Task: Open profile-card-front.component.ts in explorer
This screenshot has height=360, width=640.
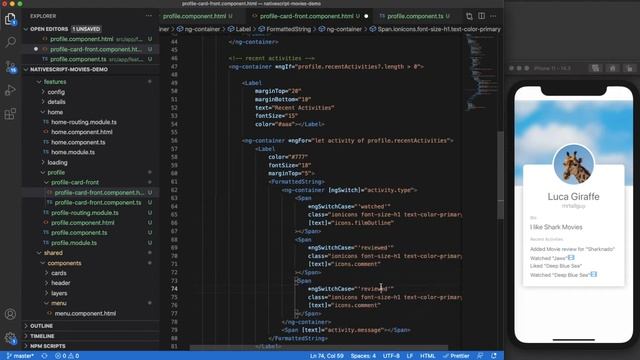Action: [98, 202]
